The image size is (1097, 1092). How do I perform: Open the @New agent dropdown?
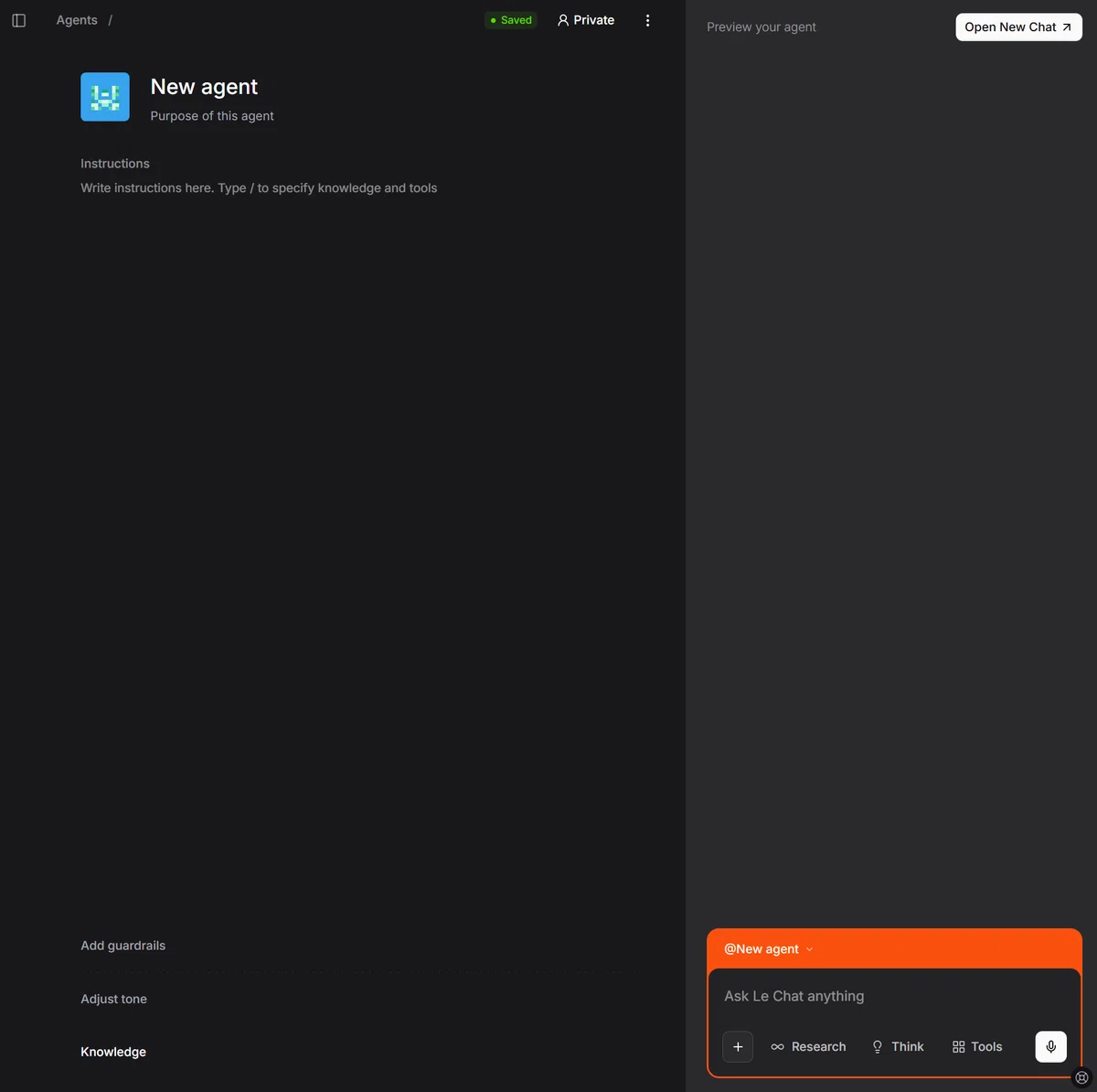tap(769, 949)
